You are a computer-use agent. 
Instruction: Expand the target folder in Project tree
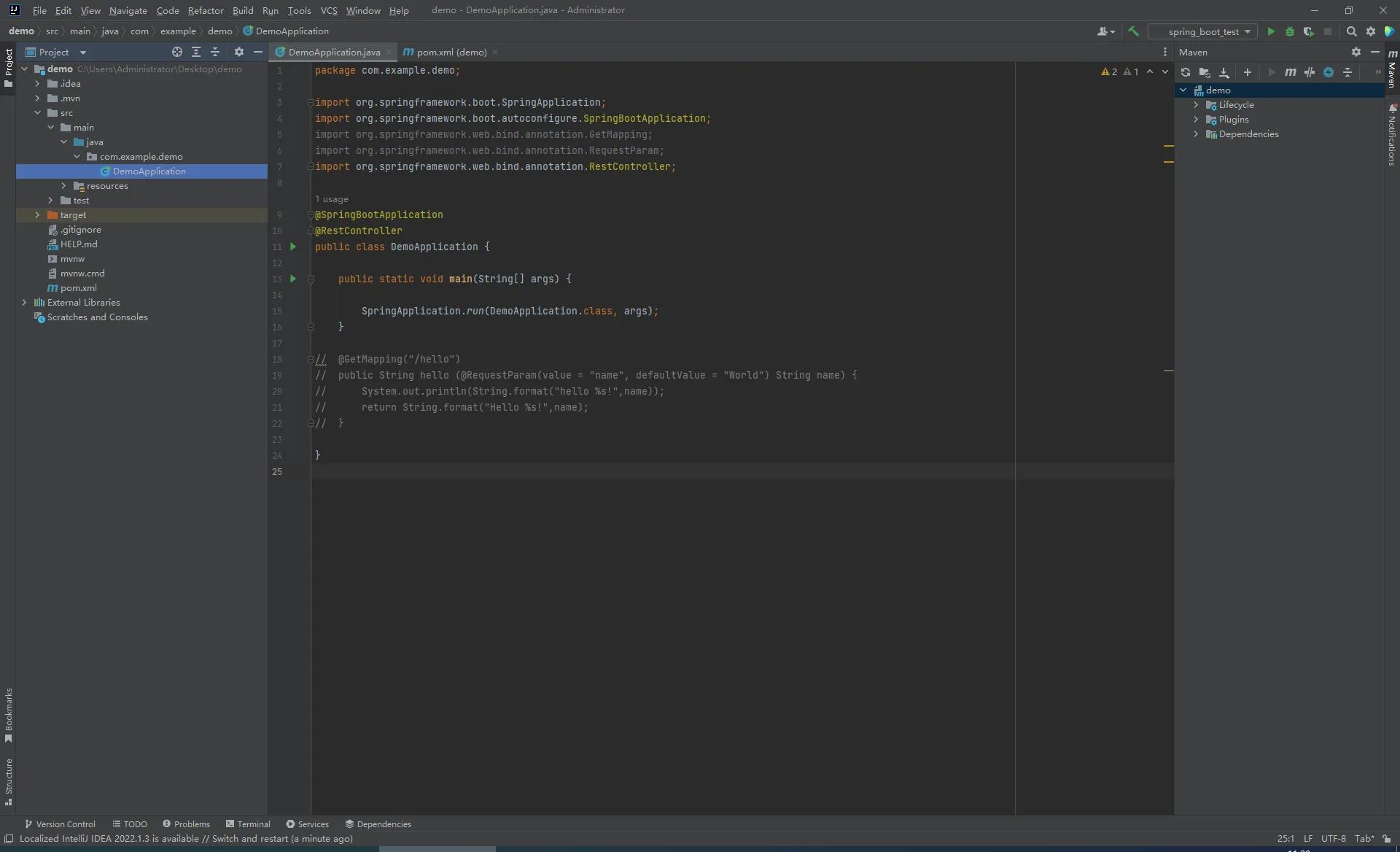[x=37, y=215]
